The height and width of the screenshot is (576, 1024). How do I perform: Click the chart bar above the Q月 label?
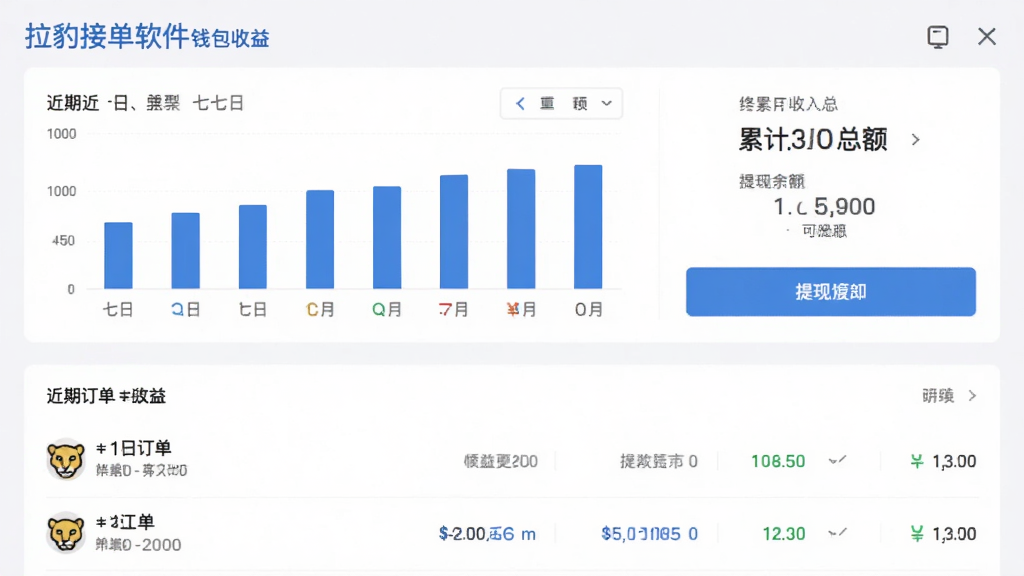(387, 238)
